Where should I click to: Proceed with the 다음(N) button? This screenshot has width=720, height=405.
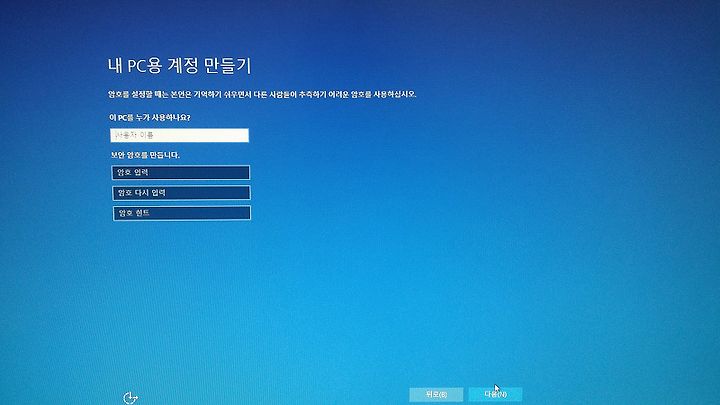(495, 394)
